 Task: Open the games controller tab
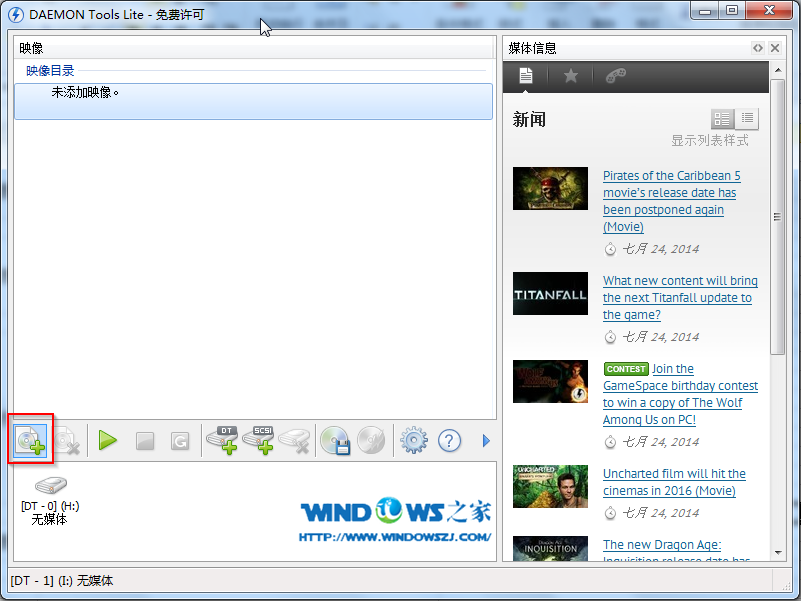616,76
